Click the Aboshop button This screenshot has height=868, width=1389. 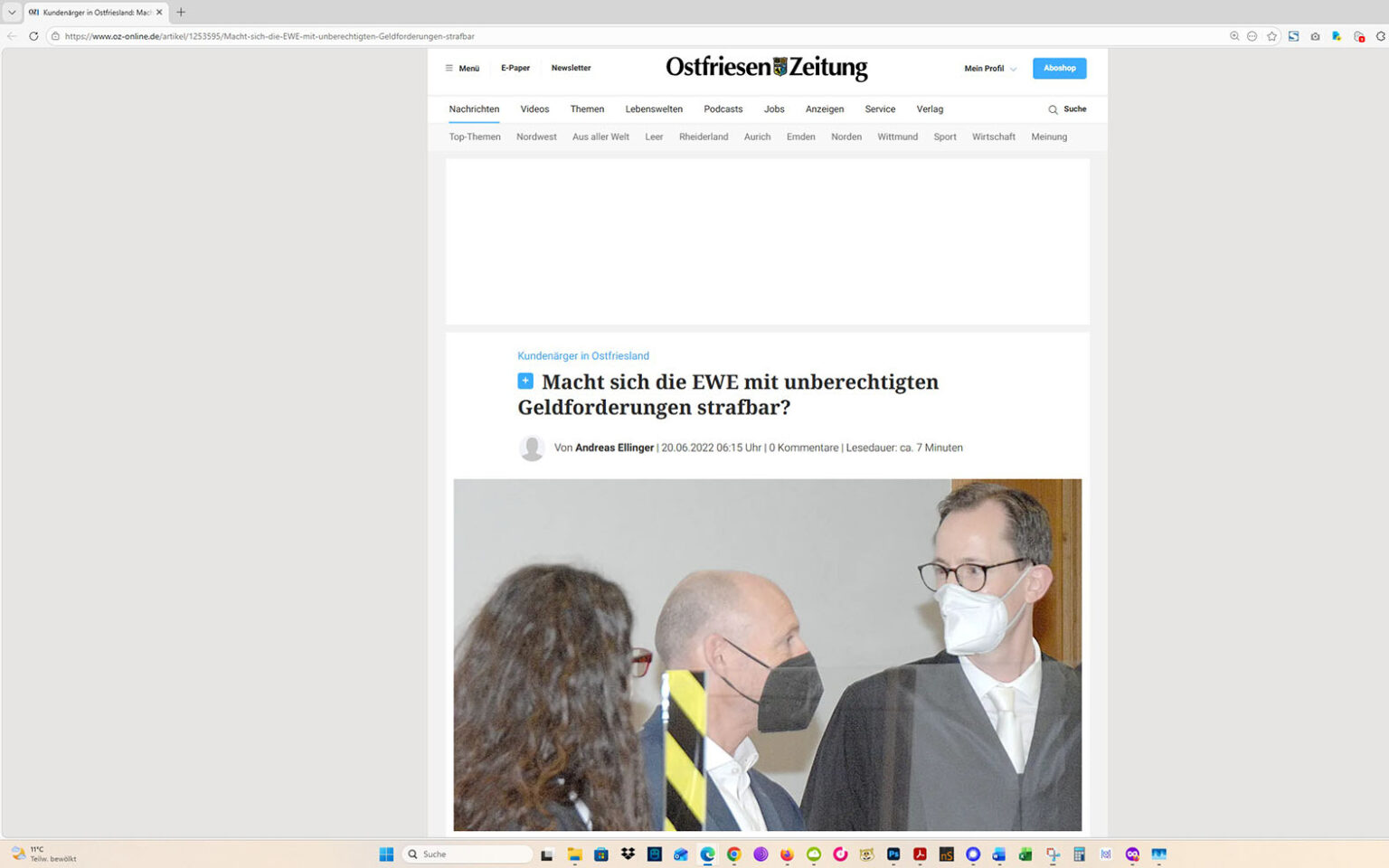pyautogui.click(x=1059, y=68)
